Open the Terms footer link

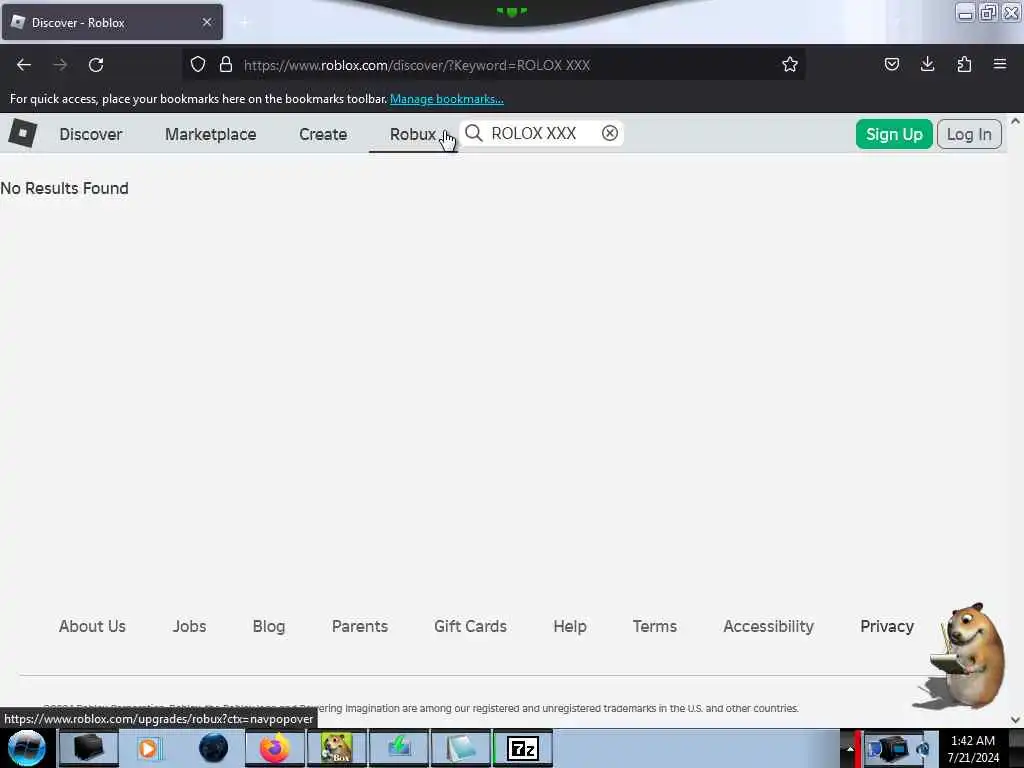[654, 626]
